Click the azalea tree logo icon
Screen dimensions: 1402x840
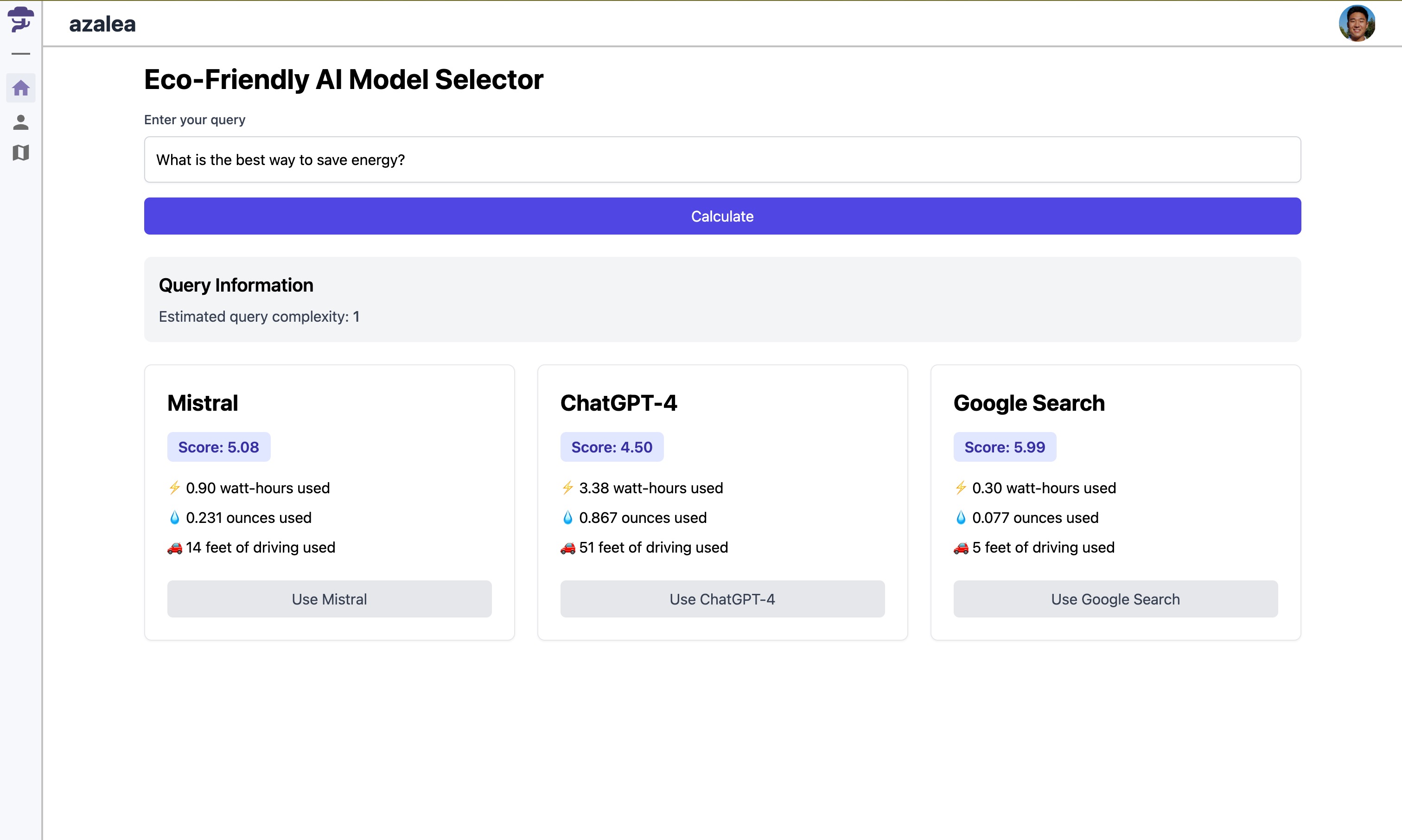pyautogui.click(x=20, y=19)
